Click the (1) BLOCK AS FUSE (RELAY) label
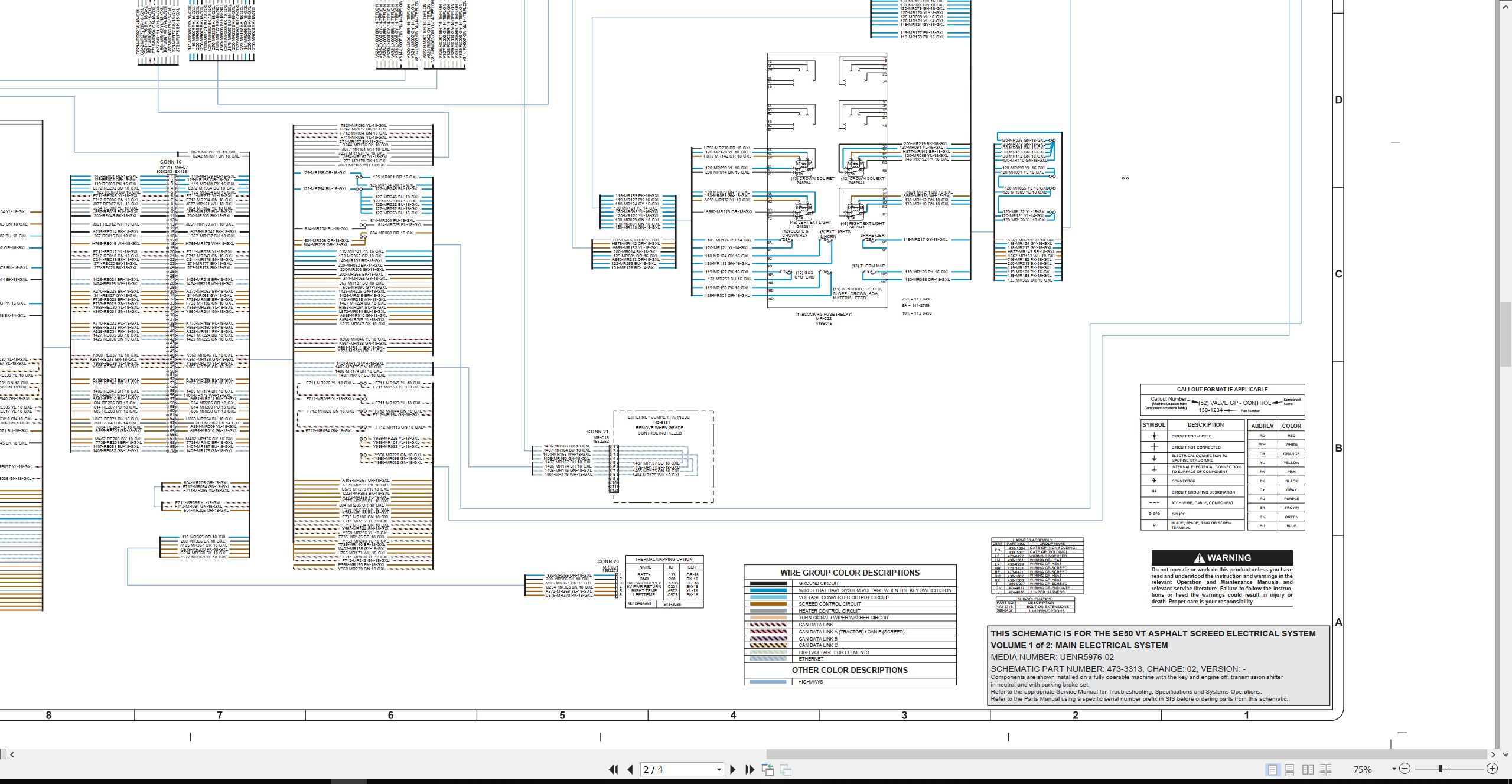The image size is (1512, 784). (x=823, y=315)
